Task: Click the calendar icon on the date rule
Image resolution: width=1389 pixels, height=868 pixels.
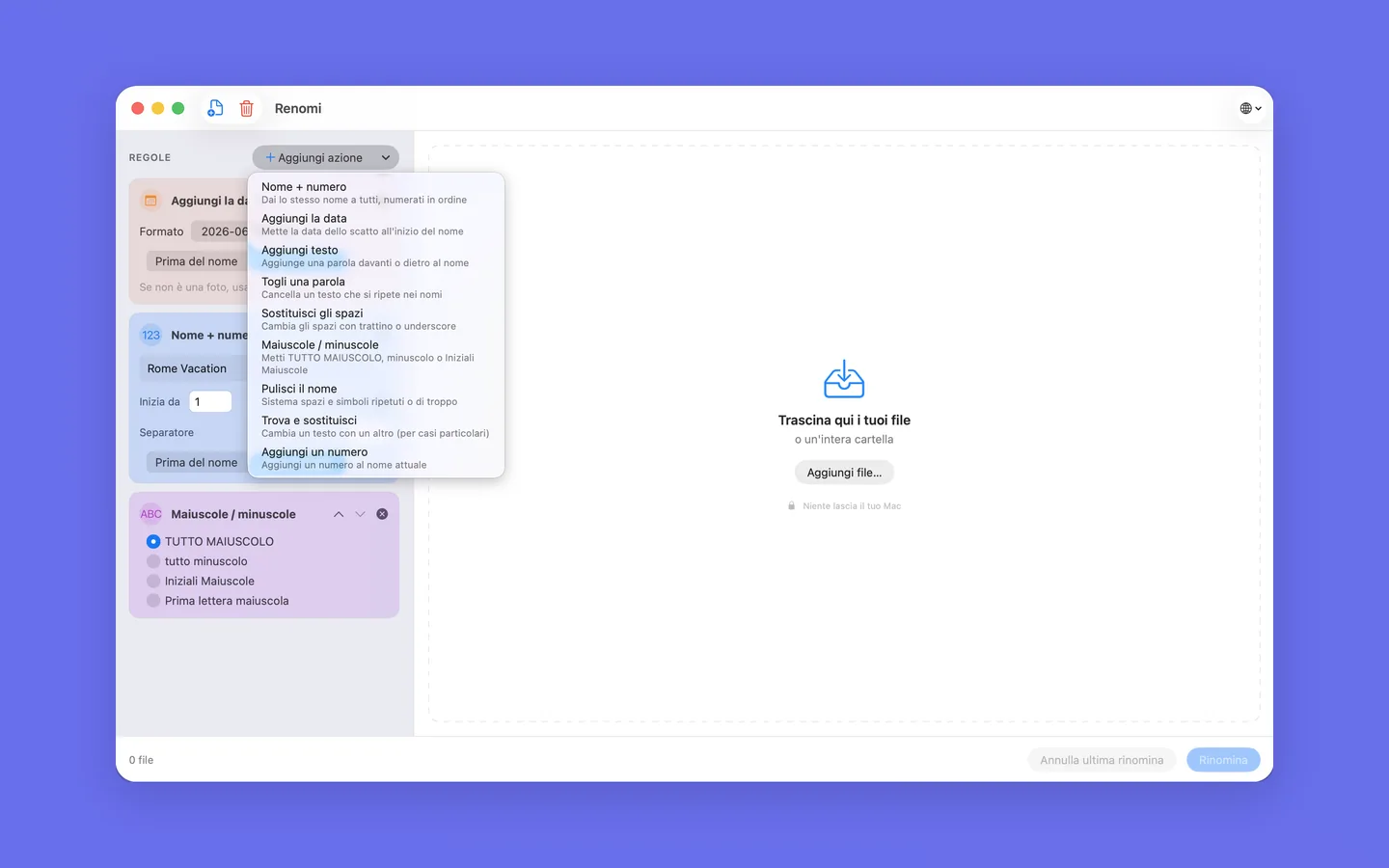Action: click(x=150, y=201)
